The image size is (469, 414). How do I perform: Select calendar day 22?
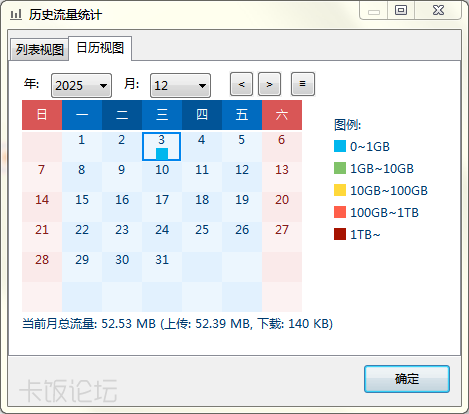point(82,237)
